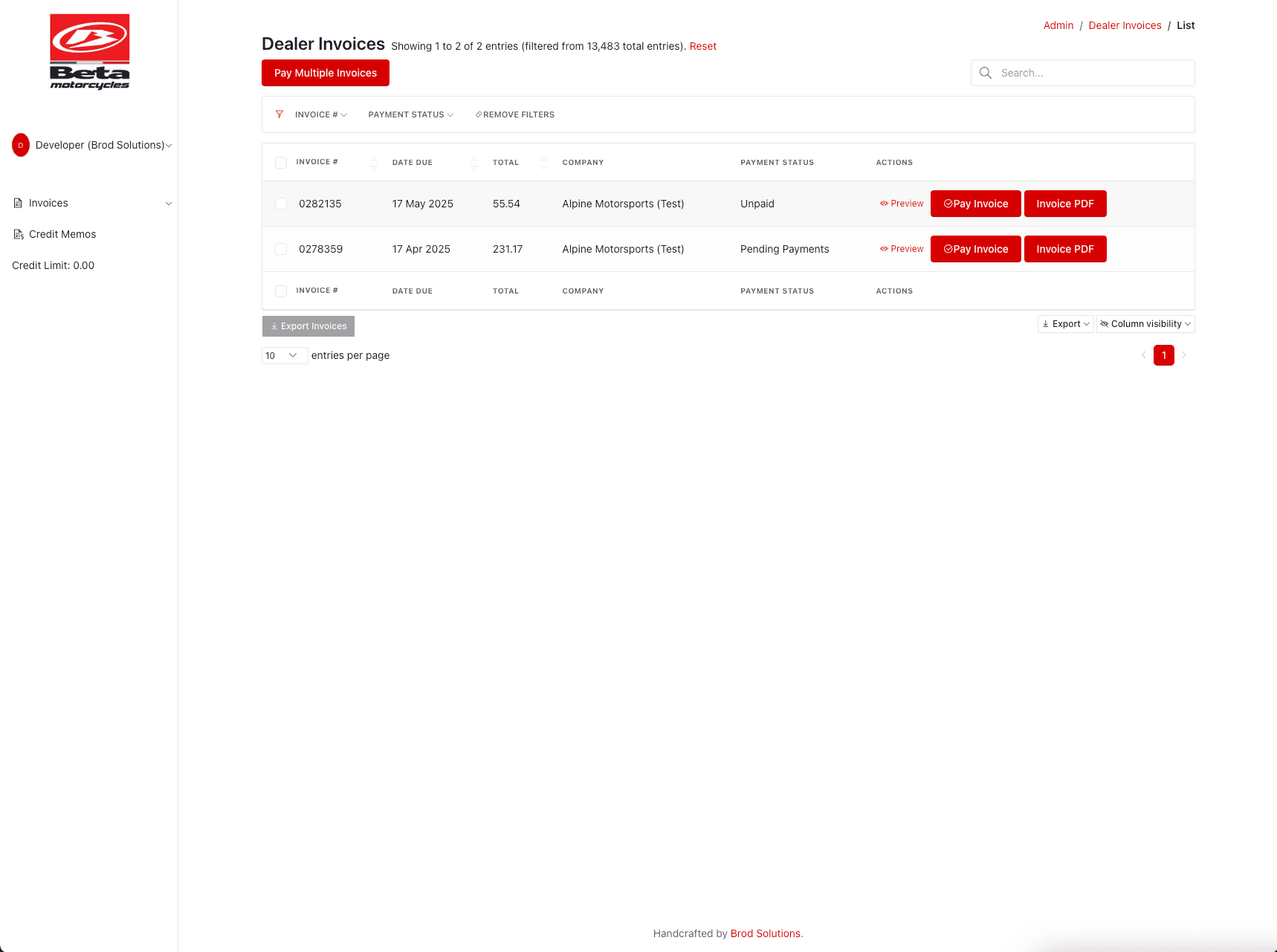This screenshot has width=1277, height=952.
Task: Click Reset to clear entry filtering
Action: click(x=702, y=46)
